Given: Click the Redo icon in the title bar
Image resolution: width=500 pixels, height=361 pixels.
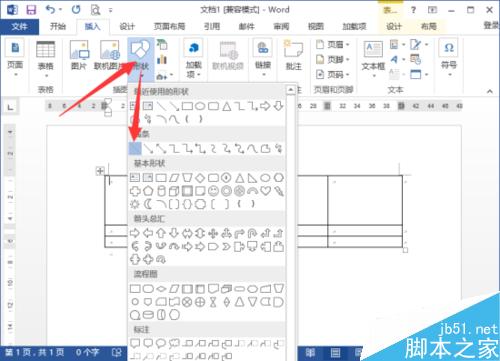Looking at the screenshot, I should tap(76, 10).
